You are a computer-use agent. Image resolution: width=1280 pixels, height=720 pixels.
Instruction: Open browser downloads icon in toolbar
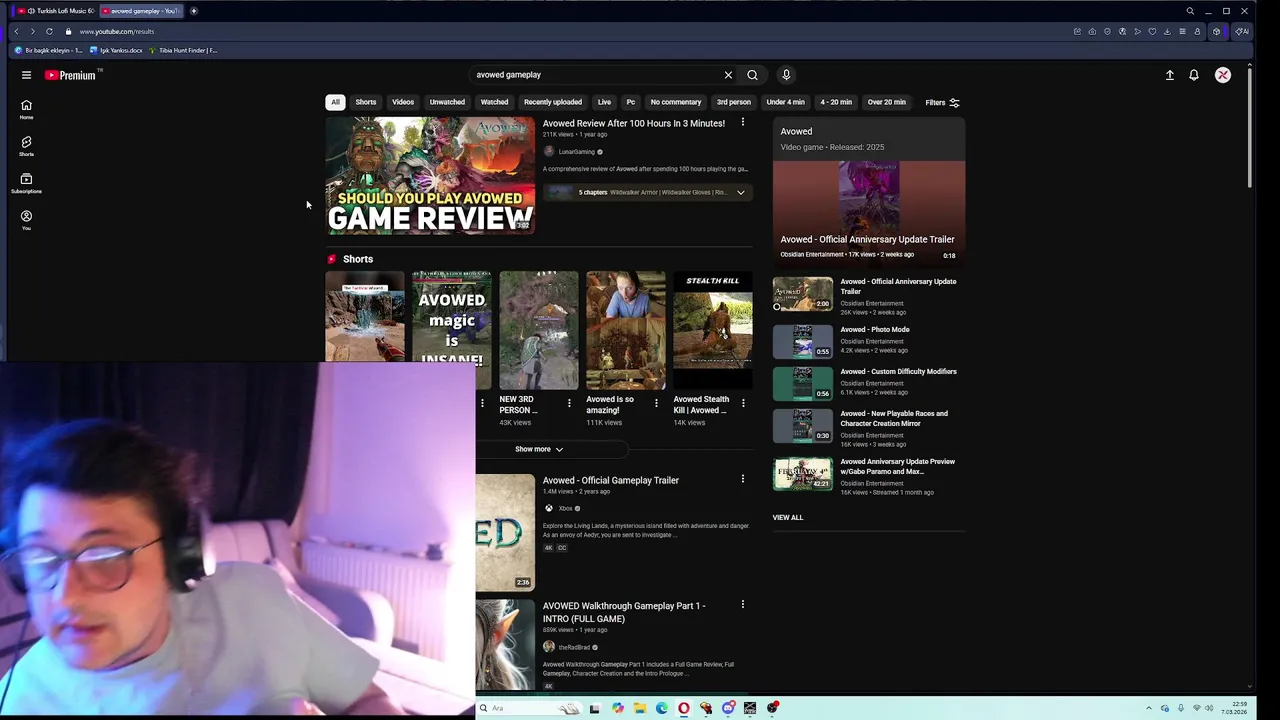1167,31
